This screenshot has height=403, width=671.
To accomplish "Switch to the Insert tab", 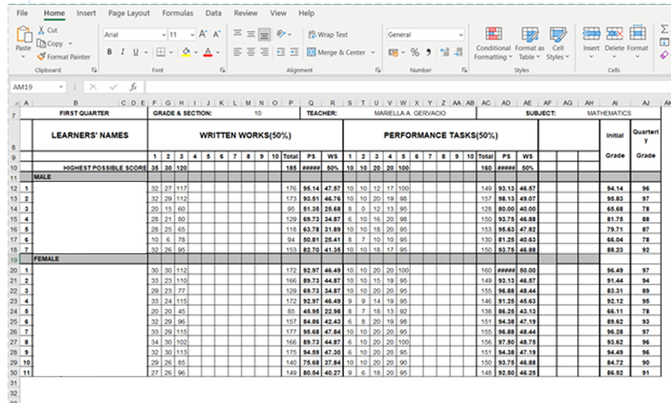I will pyautogui.click(x=86, y=13).
